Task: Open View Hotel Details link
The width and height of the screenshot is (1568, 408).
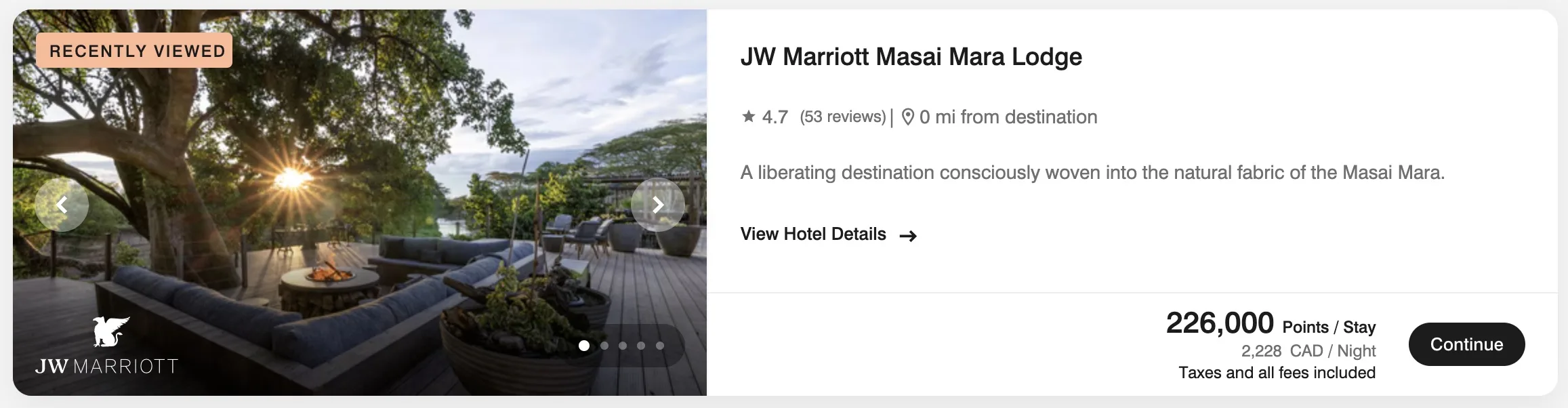Action: pyautogui.click(x=813, y=234)
